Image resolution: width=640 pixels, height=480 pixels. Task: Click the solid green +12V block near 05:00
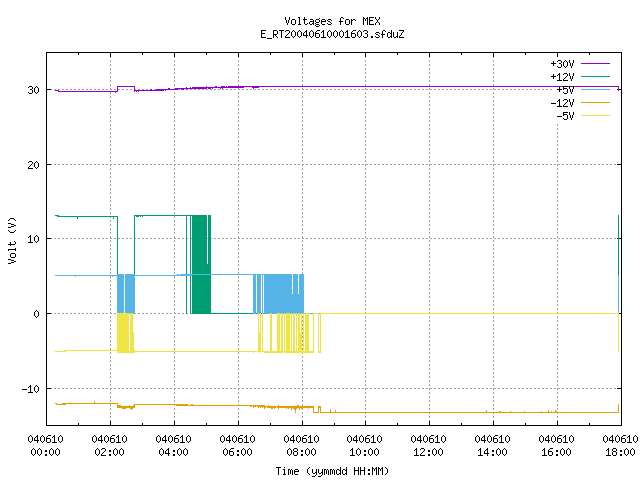[200, 264]
